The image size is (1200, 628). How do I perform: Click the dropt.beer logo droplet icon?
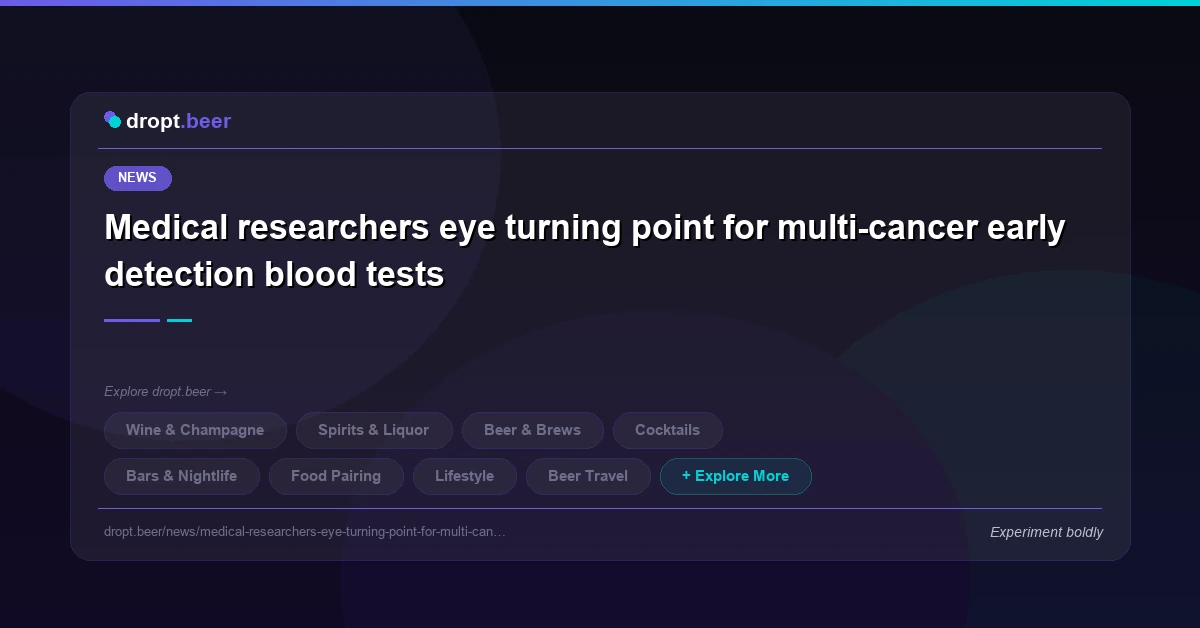pos(113,119)
